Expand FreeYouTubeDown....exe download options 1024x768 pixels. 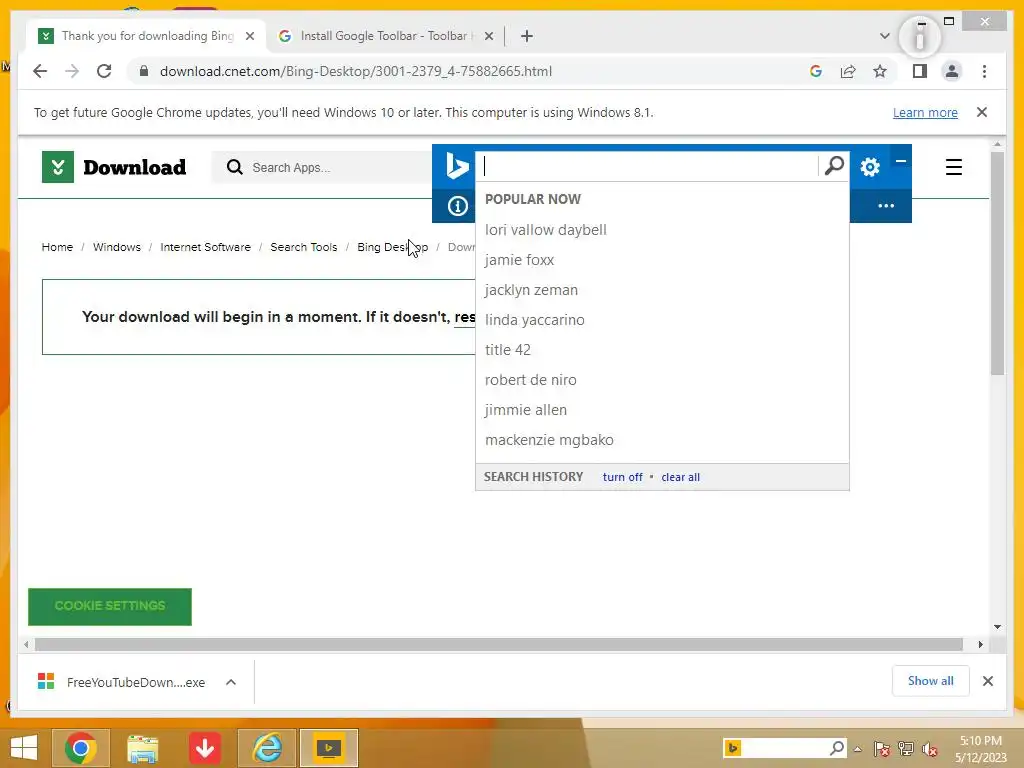pyautogui.click(x=231, y=682)
